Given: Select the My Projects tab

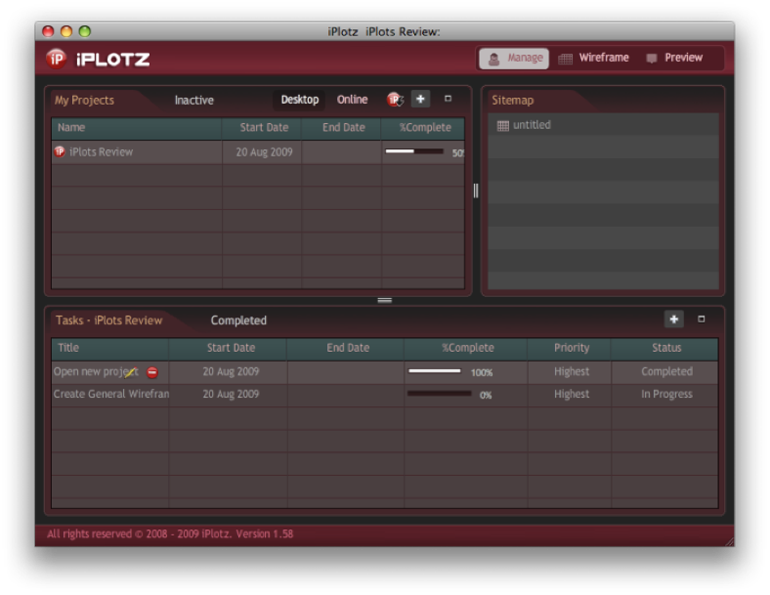Looking at the screenshot, I should coord(84,100).
